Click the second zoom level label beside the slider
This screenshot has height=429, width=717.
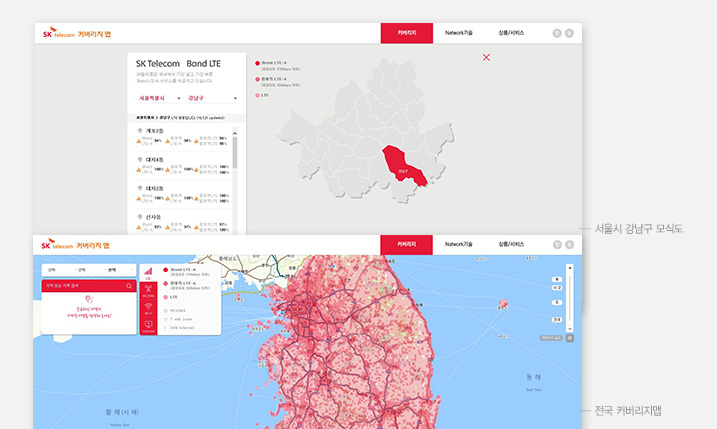pos(556,288)
